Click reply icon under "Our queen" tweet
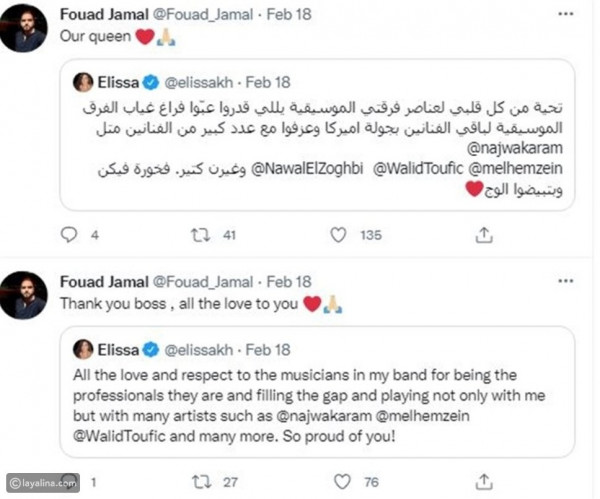Image resolution: width=600 pixels, height=499 pixels. point(69,237)
